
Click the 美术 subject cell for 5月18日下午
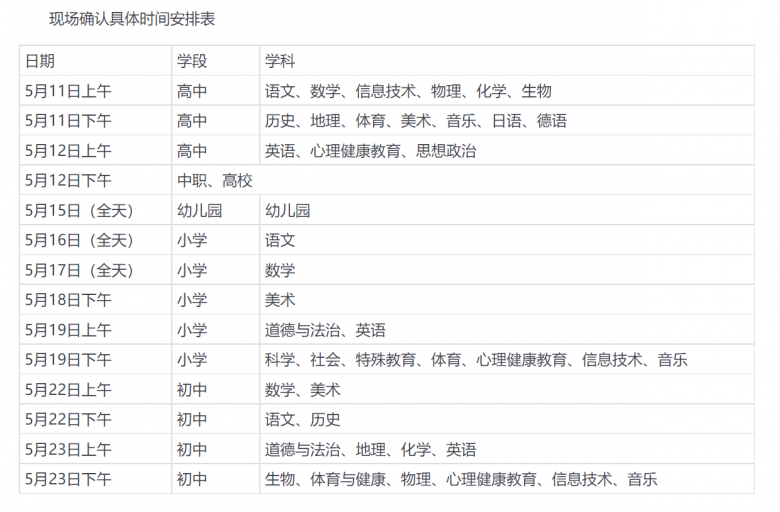pos(280,300)
